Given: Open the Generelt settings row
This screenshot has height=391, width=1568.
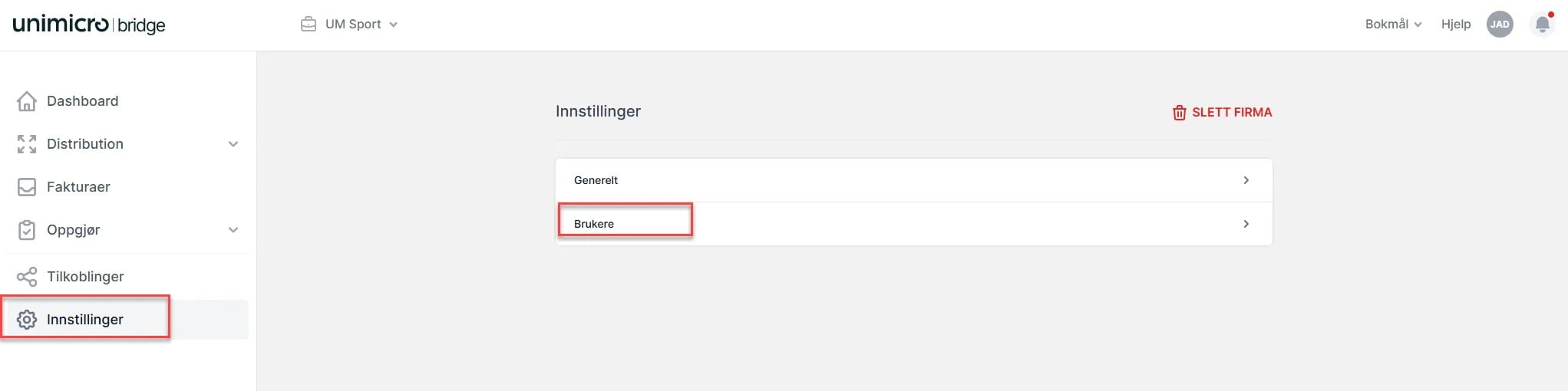Looking at the screenshot, I should coord(914,180).
